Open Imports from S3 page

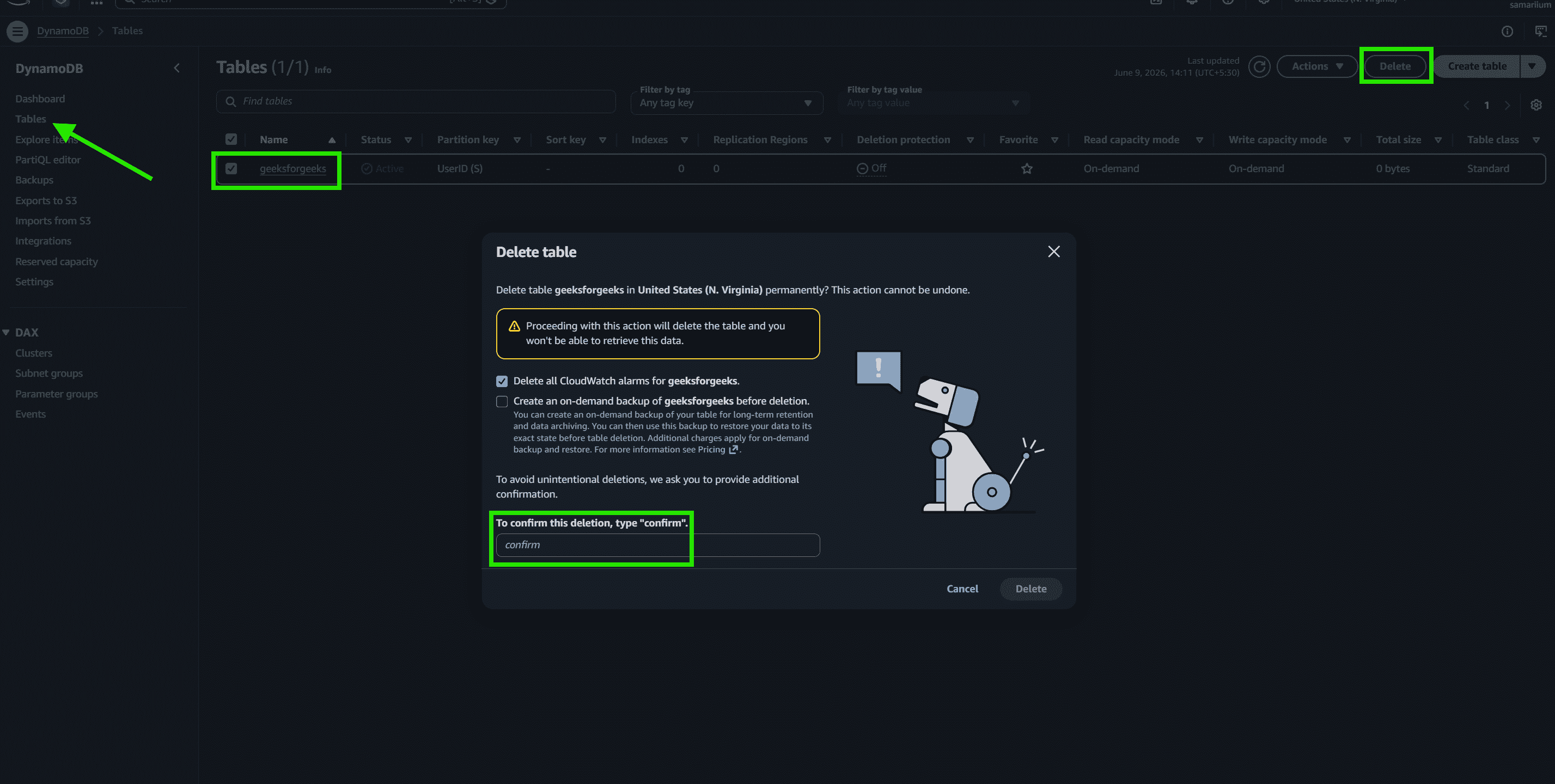click(53, 221)
